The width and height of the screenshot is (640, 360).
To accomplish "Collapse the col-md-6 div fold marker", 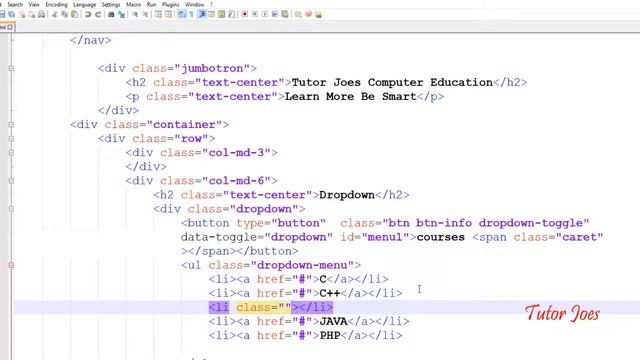I will [x=11, y=181].
